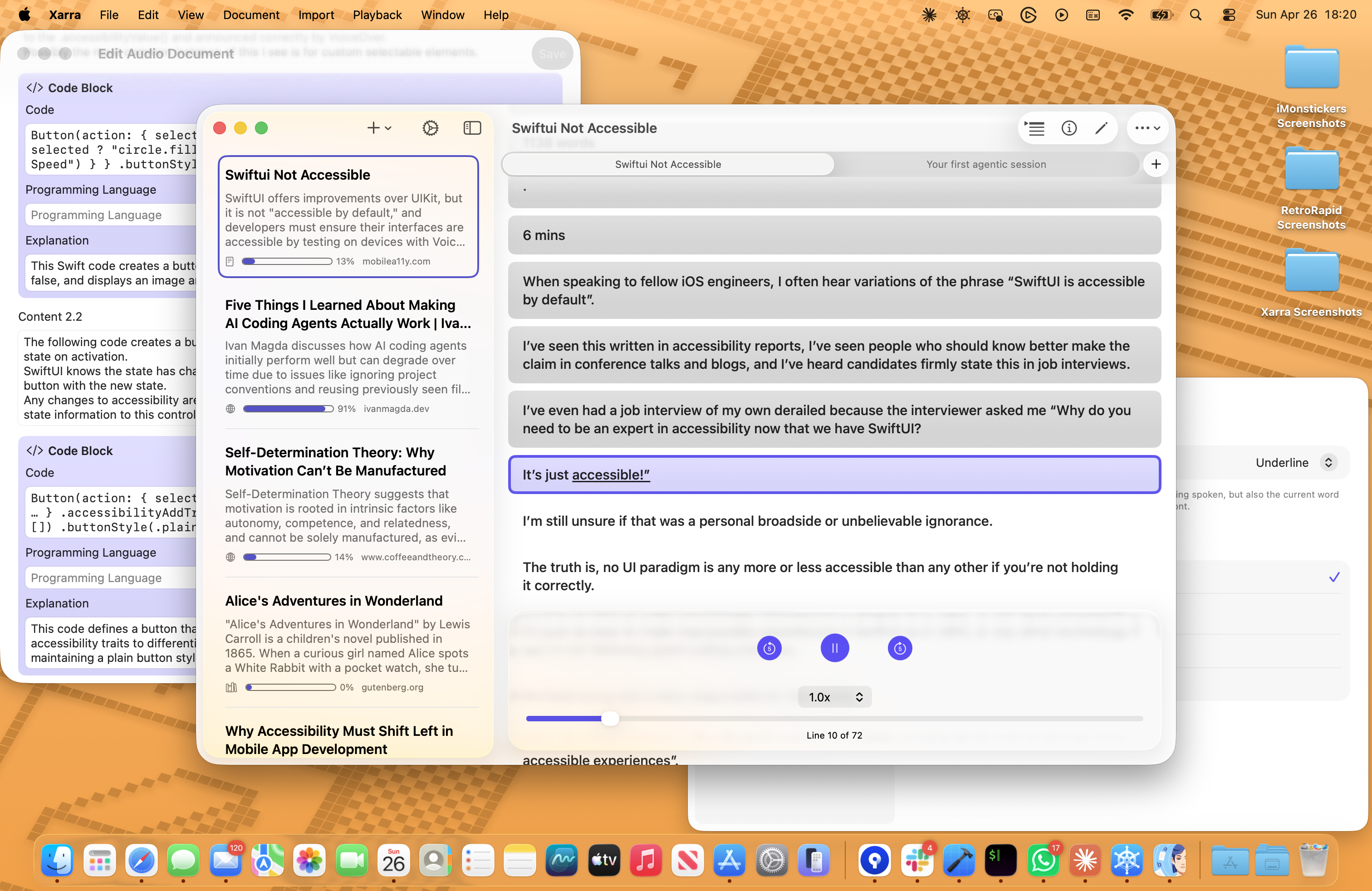Select the "6 mins" line
Viewport: 1372px width, 891px height.
834,235
